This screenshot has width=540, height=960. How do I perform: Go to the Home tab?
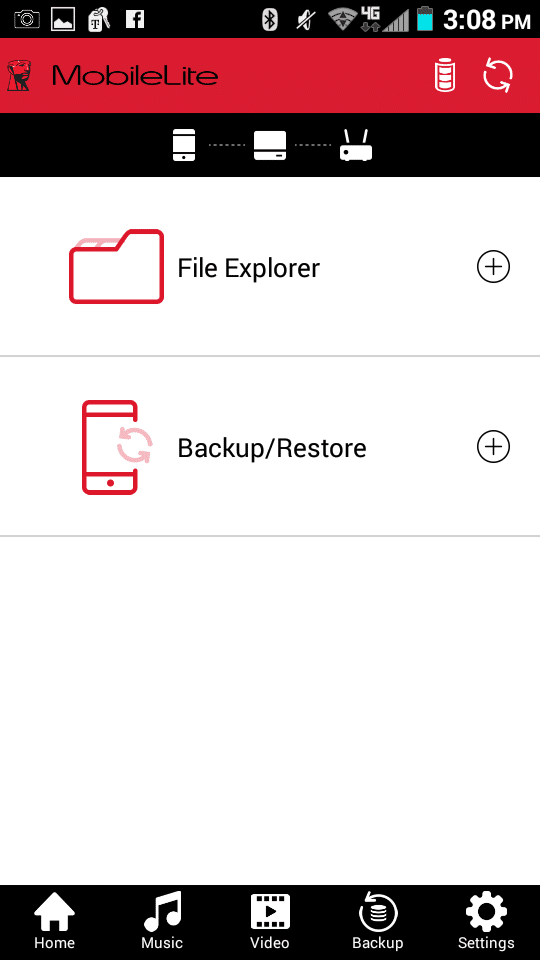tap(54, 921)
